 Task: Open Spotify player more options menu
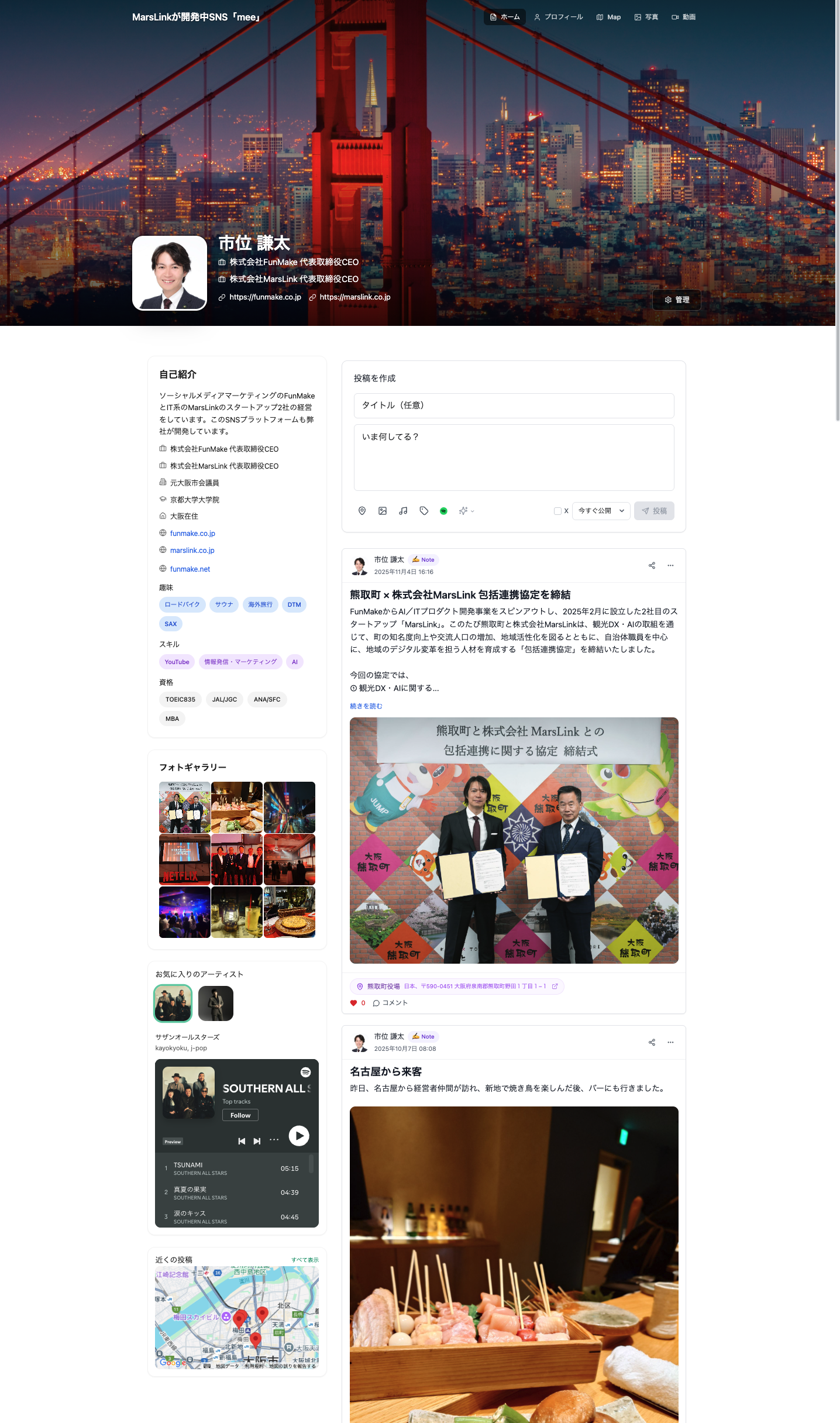point(274,1139)
